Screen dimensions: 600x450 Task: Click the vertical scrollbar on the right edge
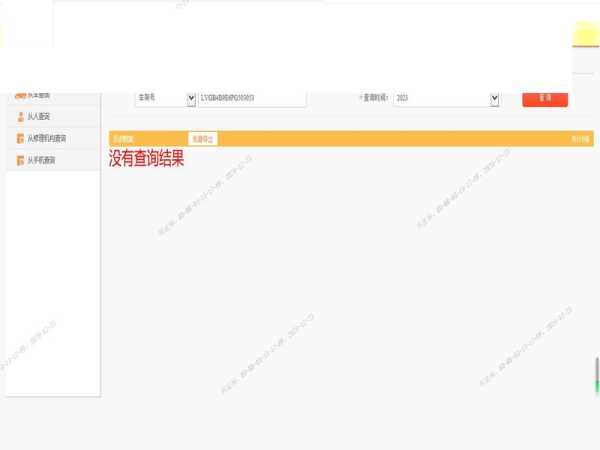coord(597,375)
